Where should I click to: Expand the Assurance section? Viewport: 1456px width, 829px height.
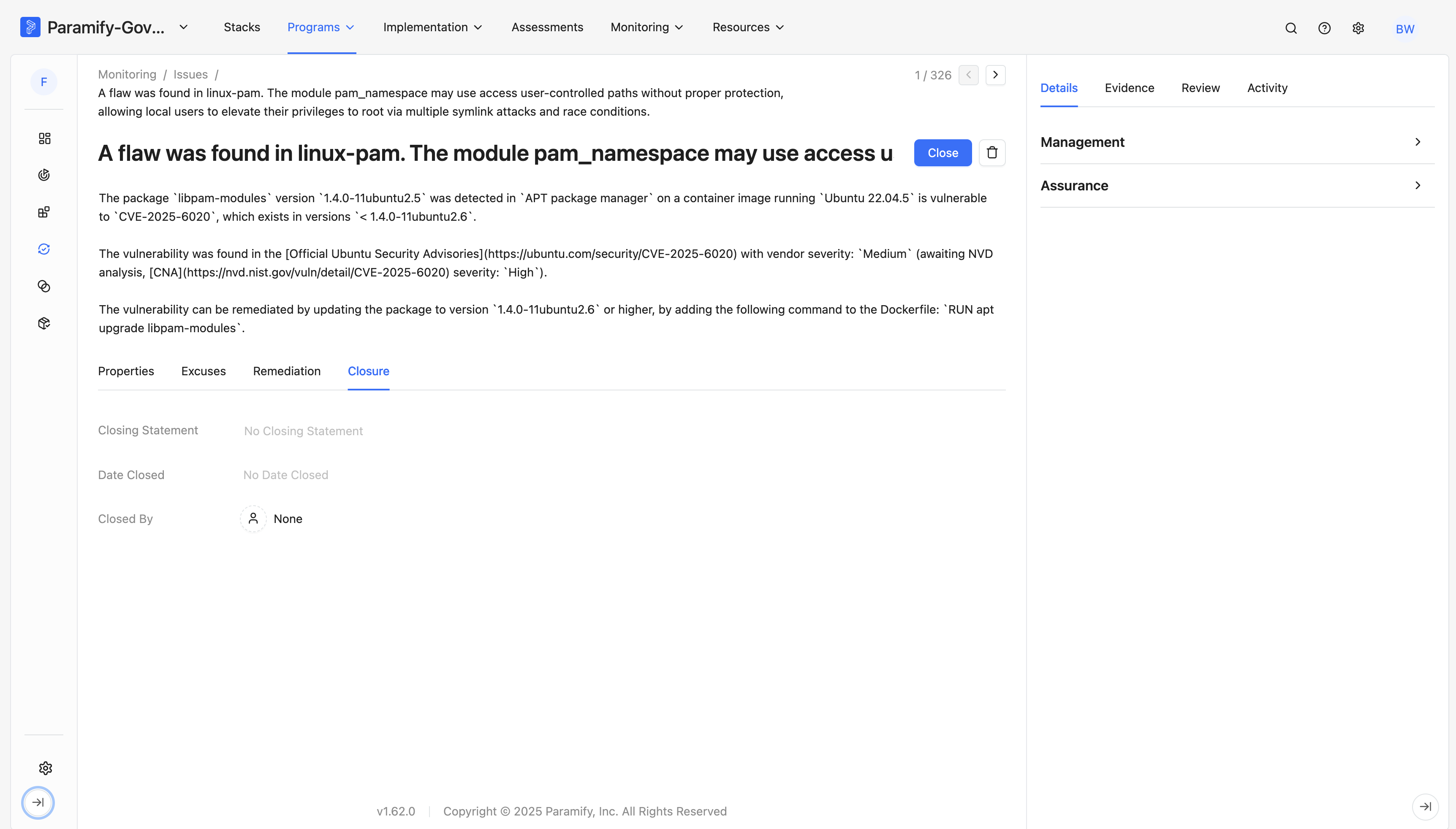1237,186
